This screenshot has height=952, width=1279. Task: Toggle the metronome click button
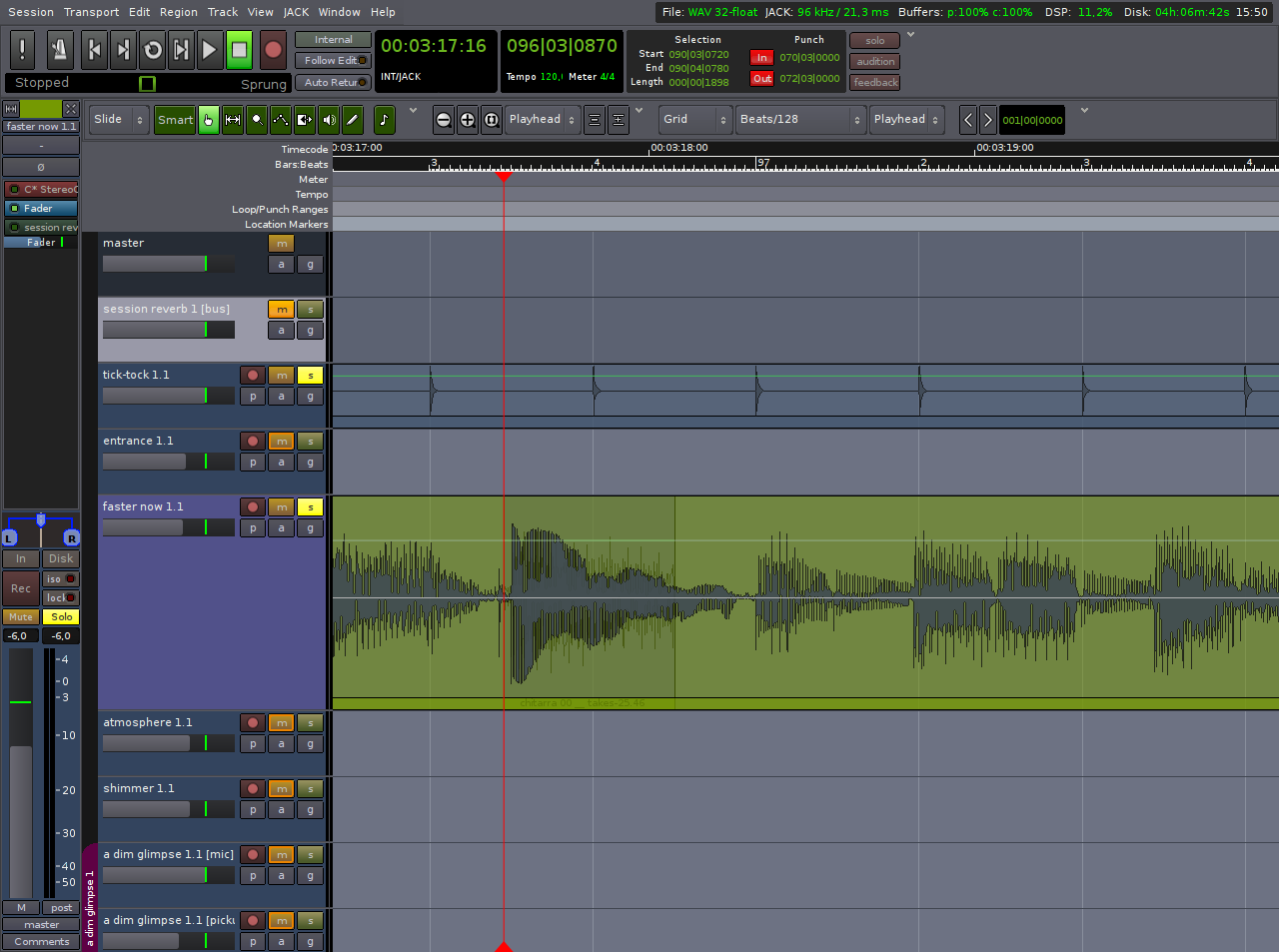pos(59,49)
